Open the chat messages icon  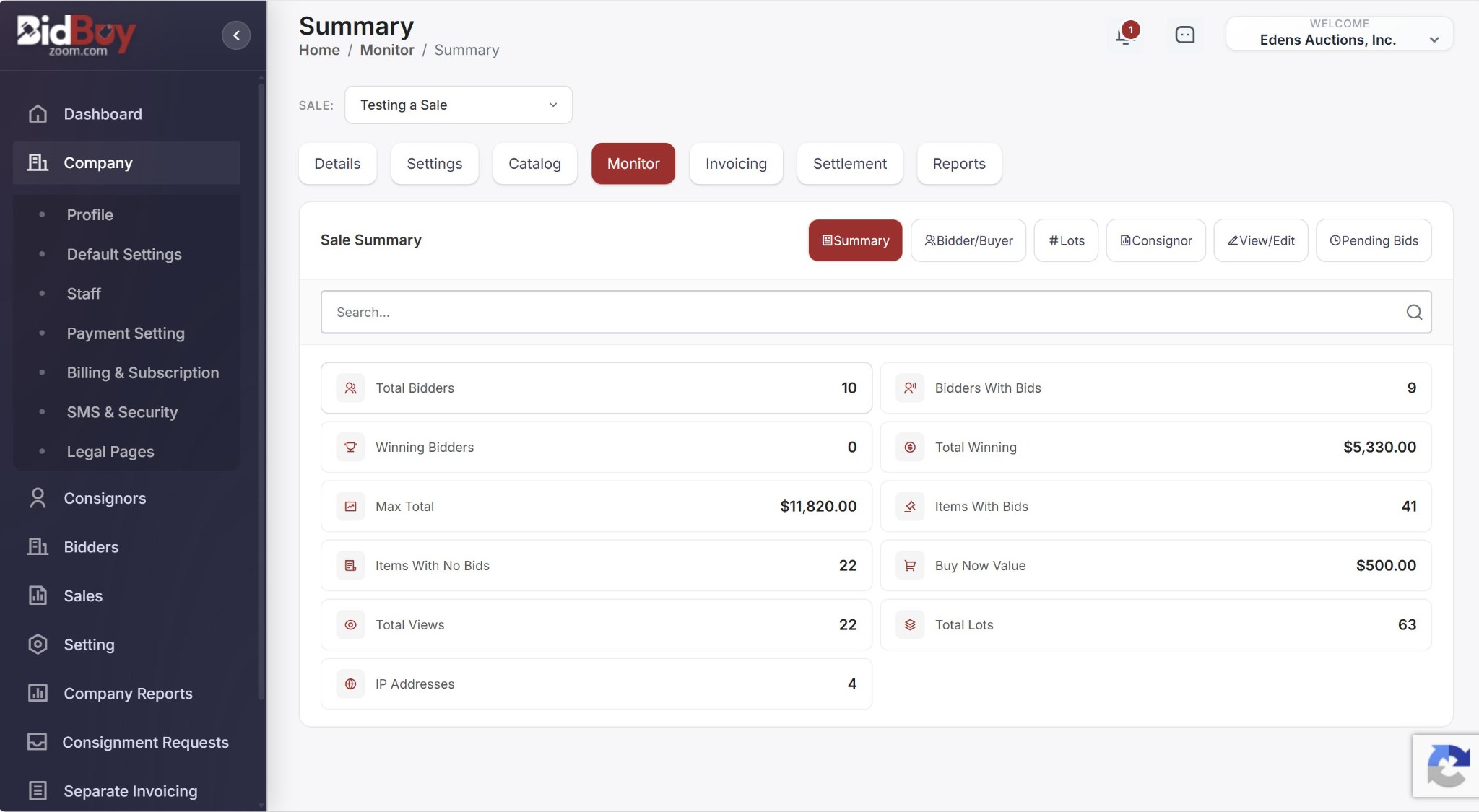click(x=1185, y=35)
